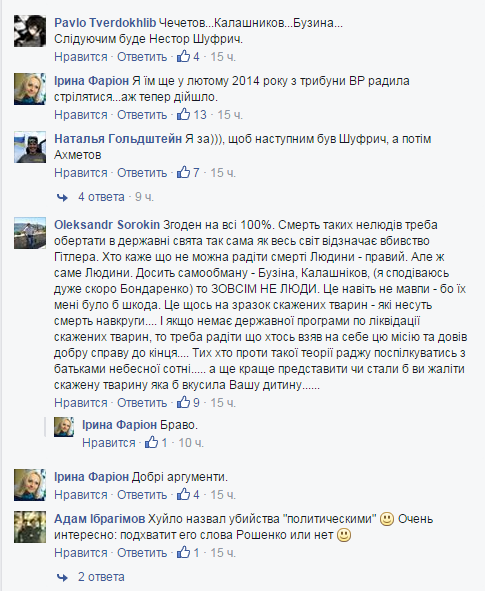Like Pavlo Tverdokhlib's comment via Нравится
Screen dimensions: 485x591
point(81,57)
